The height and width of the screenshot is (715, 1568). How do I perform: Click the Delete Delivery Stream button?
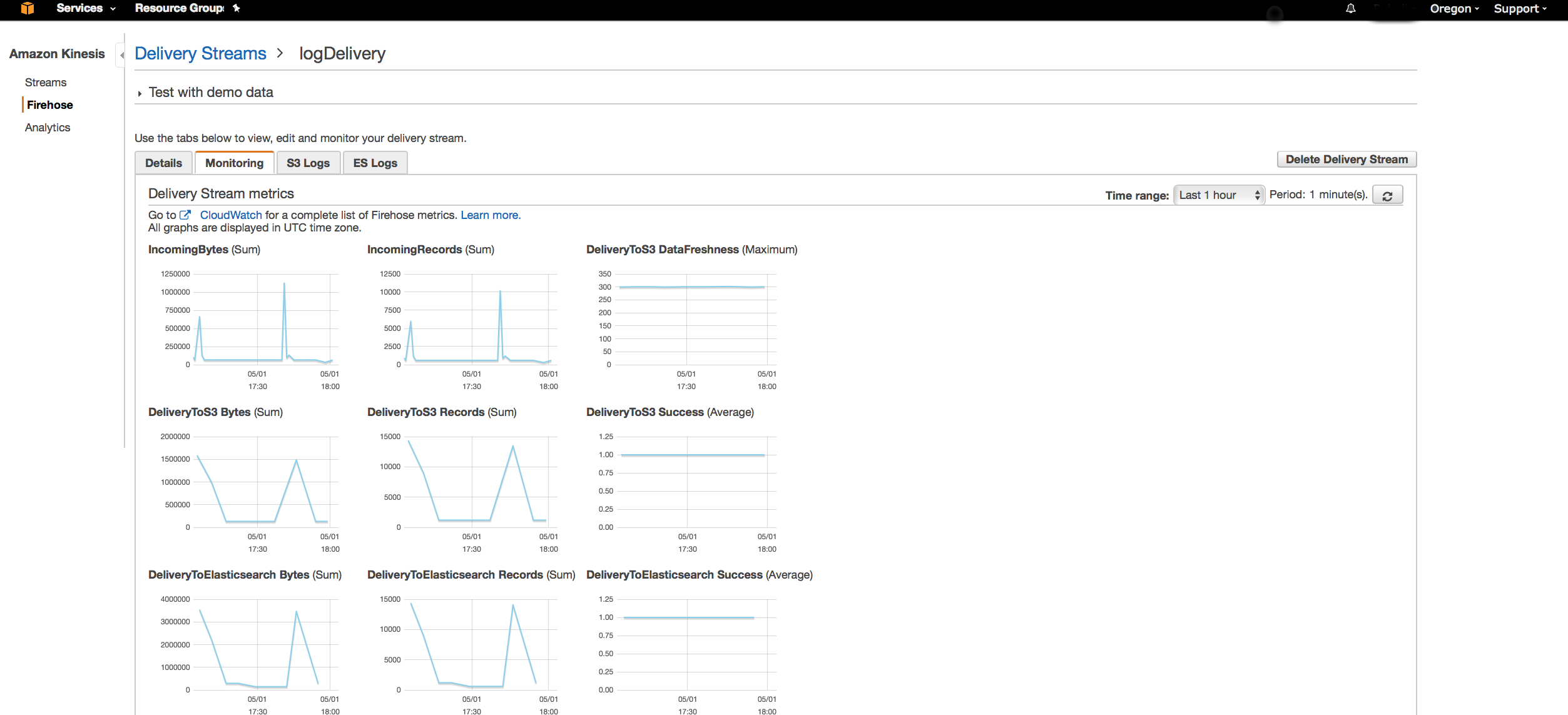(1346, 160)
